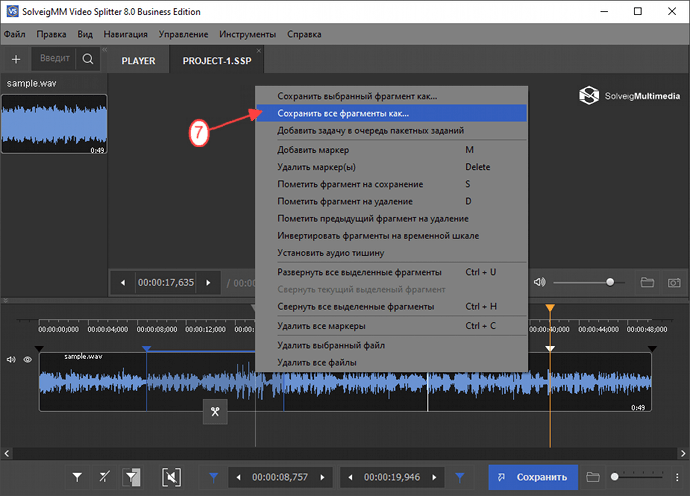Choose Пометить фрагмент на сохранение
The height and width of the screenshot is (496, 690).
click(391, 184)
